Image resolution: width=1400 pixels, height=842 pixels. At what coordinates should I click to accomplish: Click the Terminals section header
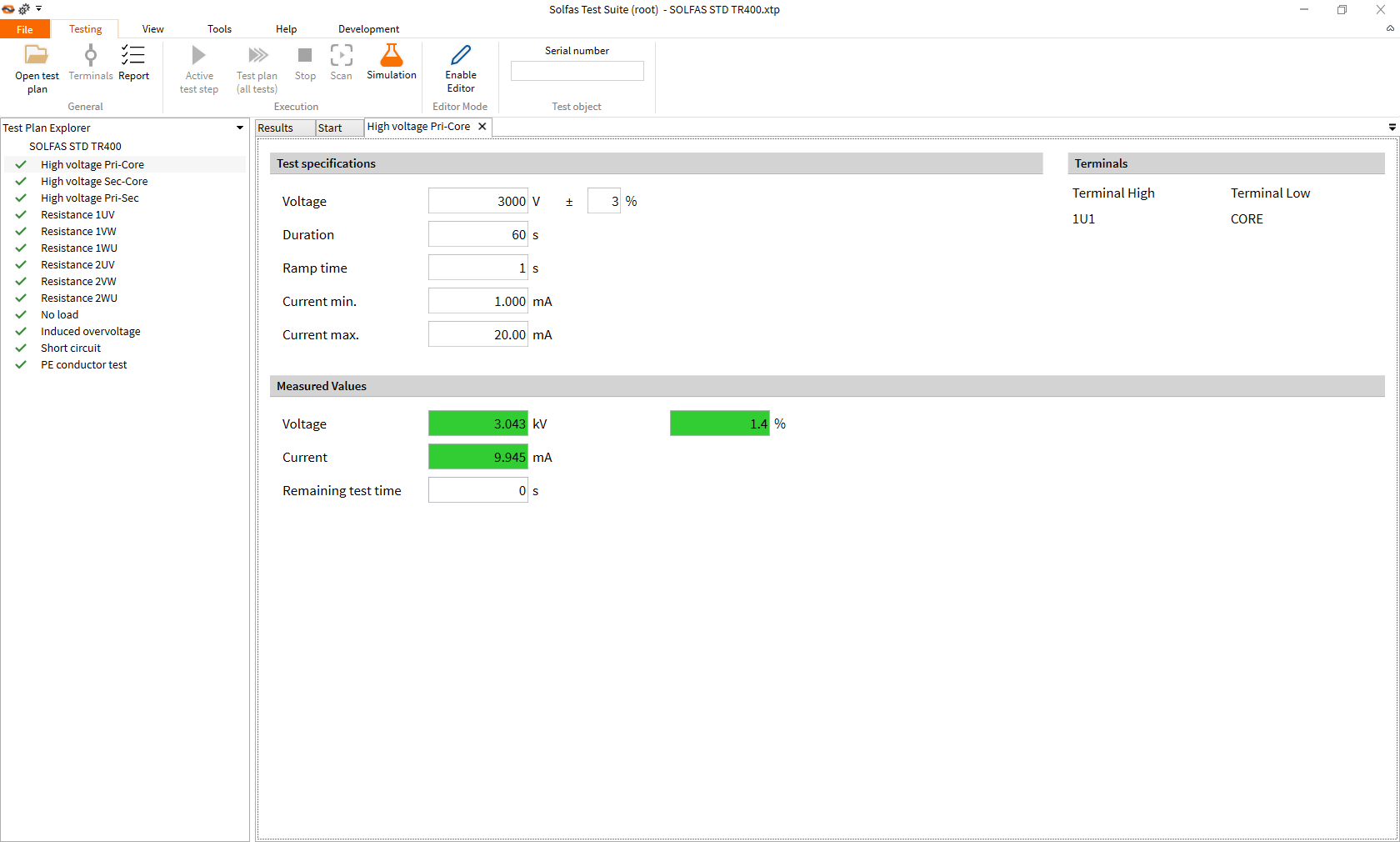pyautogui.click(x=1227, y=163)
